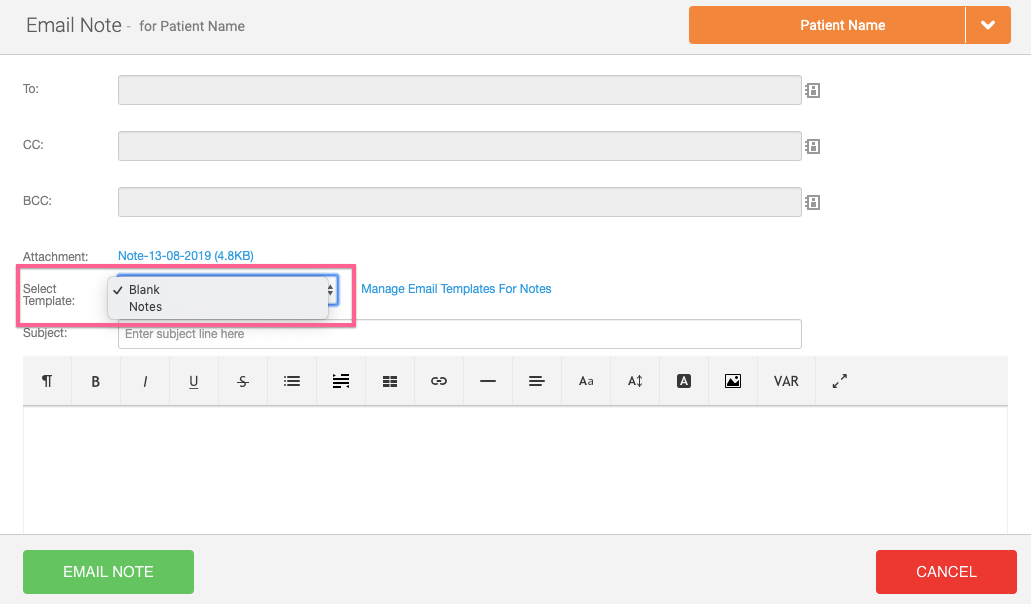The image size is (1031, 604).
Task: Open the font size tool
Action: tap(635, 381)
